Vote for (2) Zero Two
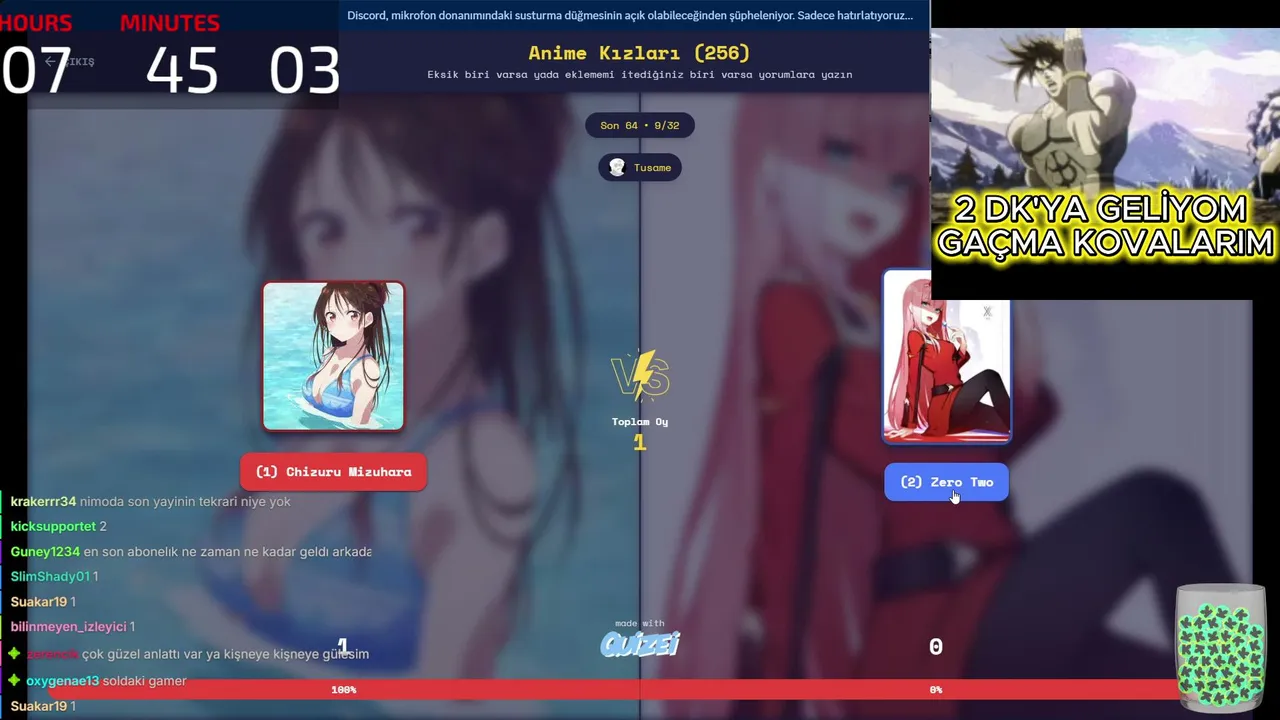1280x720 pixels. click(946, 482)
